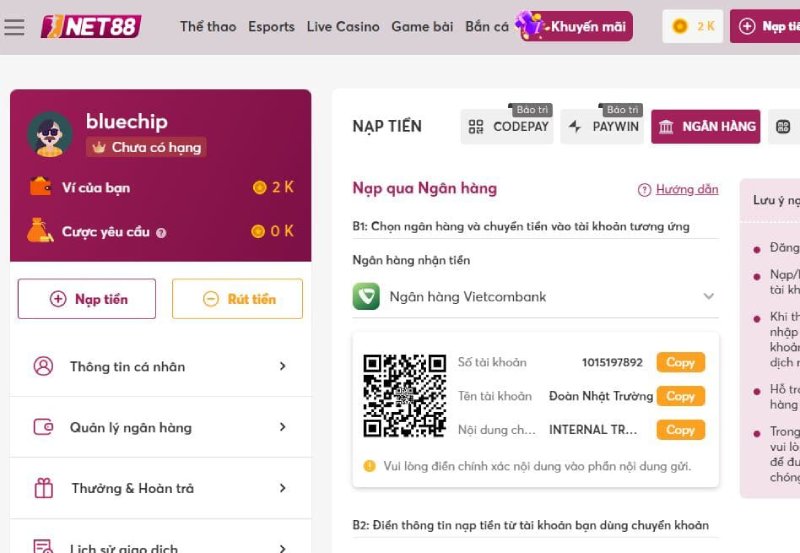Image resolution: width=800 pixels, height=553 pixels.
Task: Open the Thể thao menu
Action: (208, 27)
